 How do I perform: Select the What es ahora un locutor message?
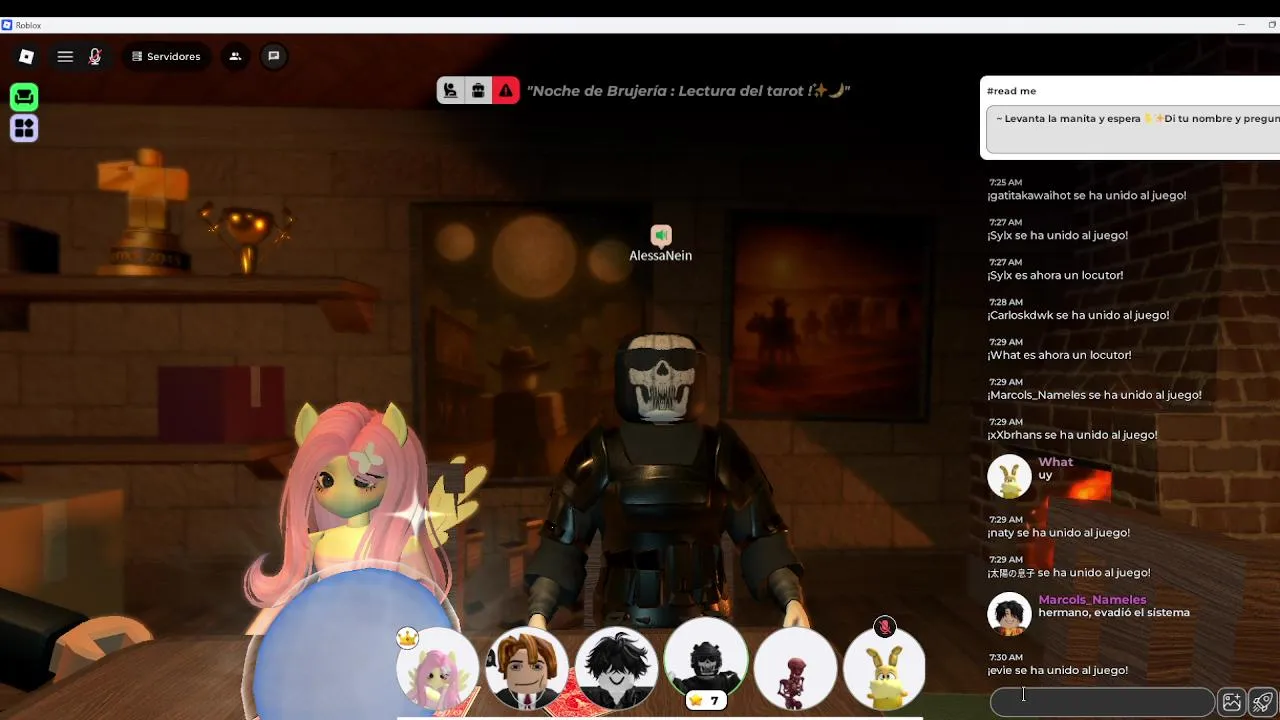point(1059,356)
